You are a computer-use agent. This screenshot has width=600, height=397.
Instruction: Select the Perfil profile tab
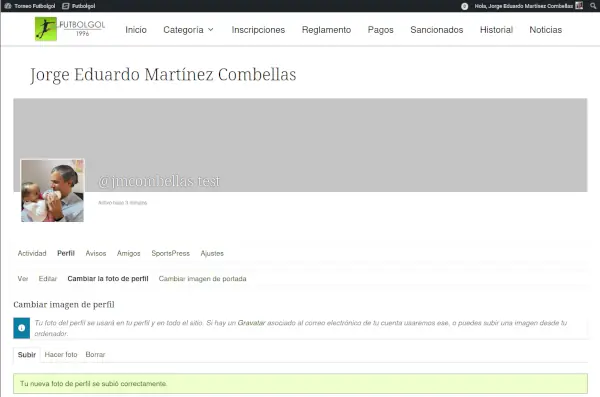pyautogui.click(x=66, y=253)
